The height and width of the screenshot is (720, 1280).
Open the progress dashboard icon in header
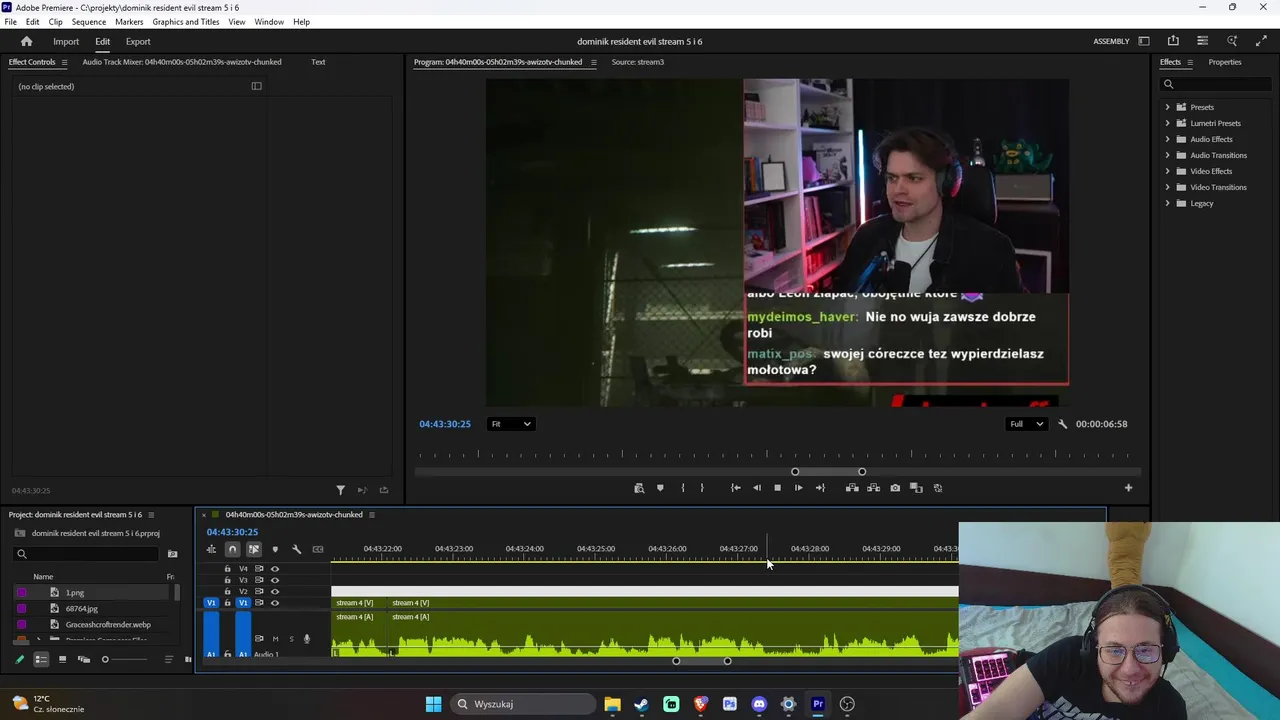(x=1202, y=41)
